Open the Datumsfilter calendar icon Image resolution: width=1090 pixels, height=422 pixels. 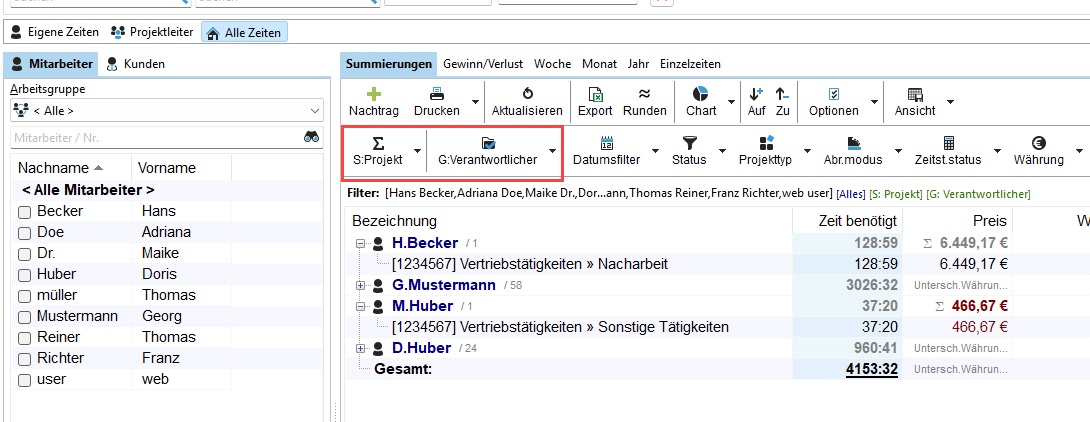tap(606, 143)
